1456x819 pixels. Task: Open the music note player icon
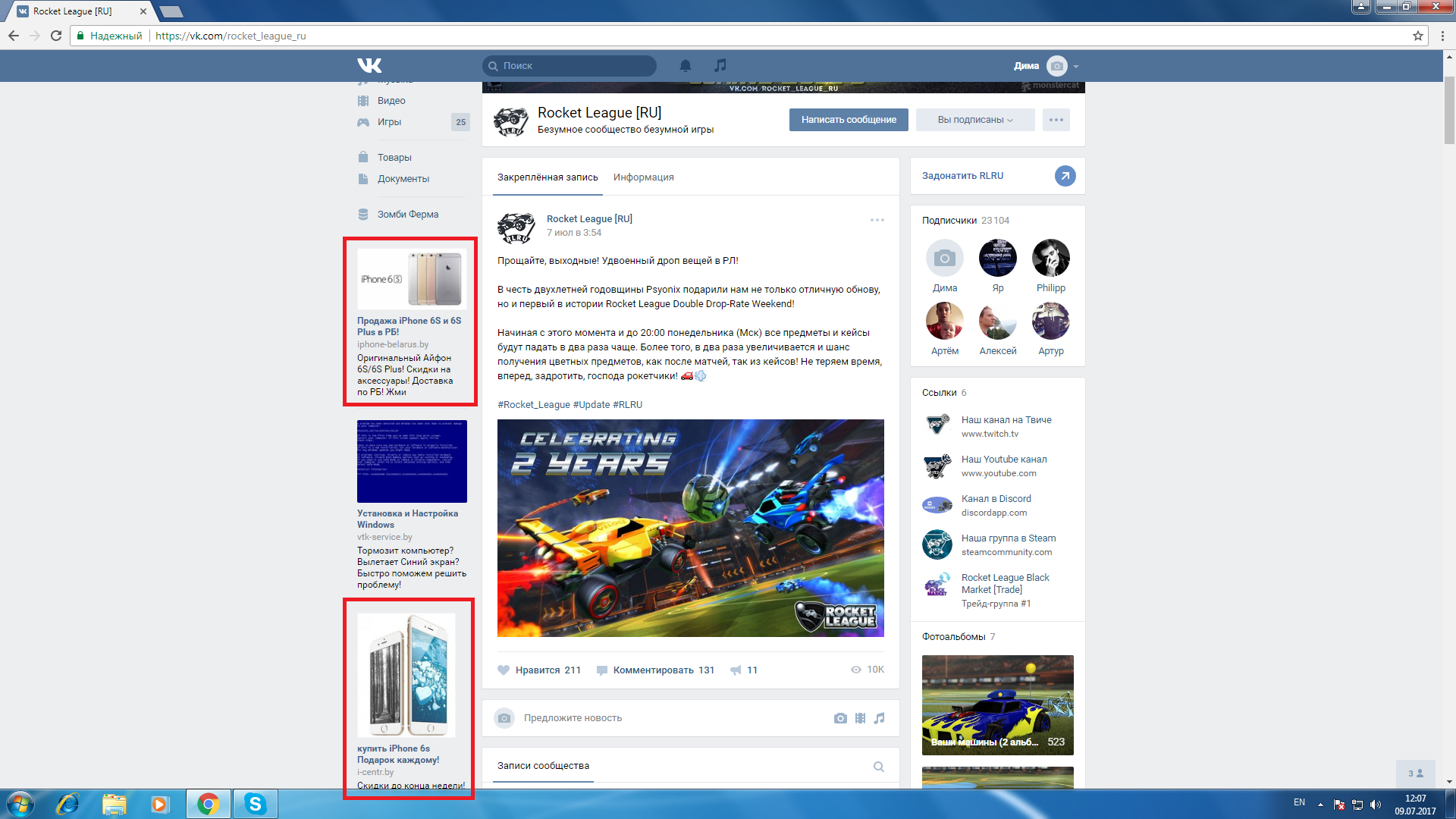(720, 65)
